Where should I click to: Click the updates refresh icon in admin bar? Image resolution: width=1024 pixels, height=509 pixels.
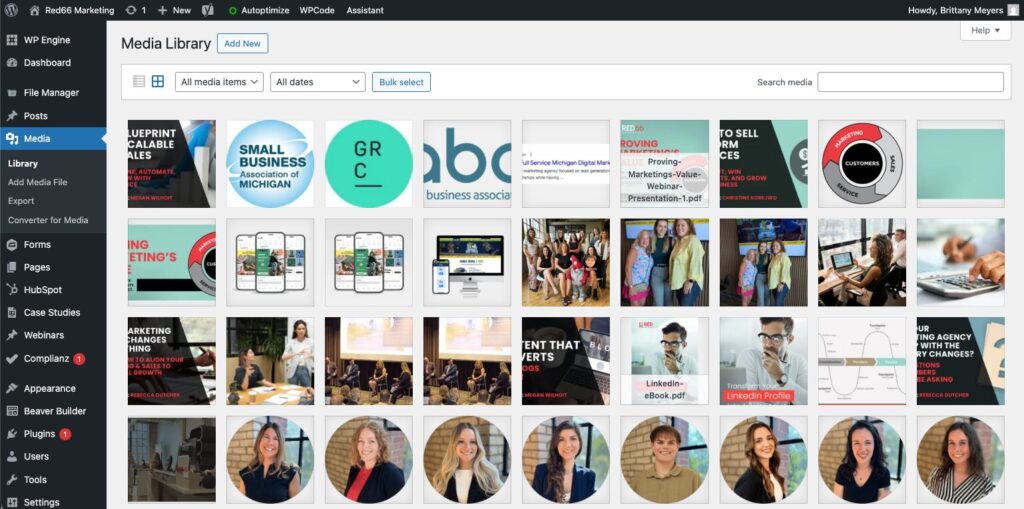pos(131,10)
